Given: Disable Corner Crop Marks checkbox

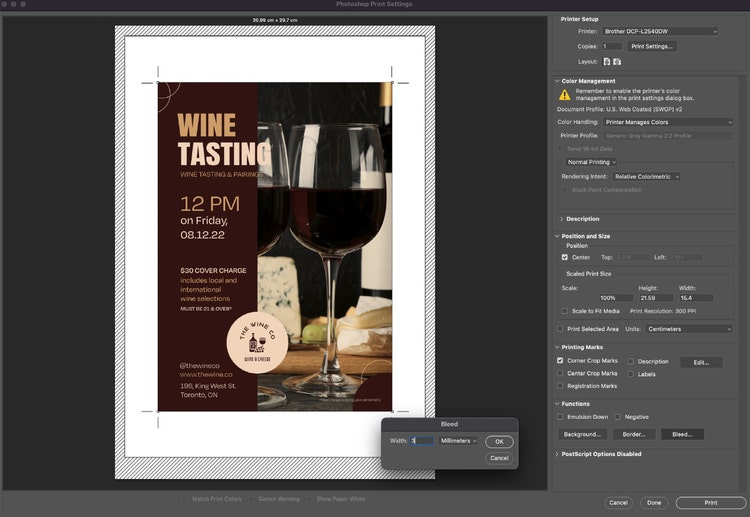Looking at the screenshot, I should click(x=561, y=360).
